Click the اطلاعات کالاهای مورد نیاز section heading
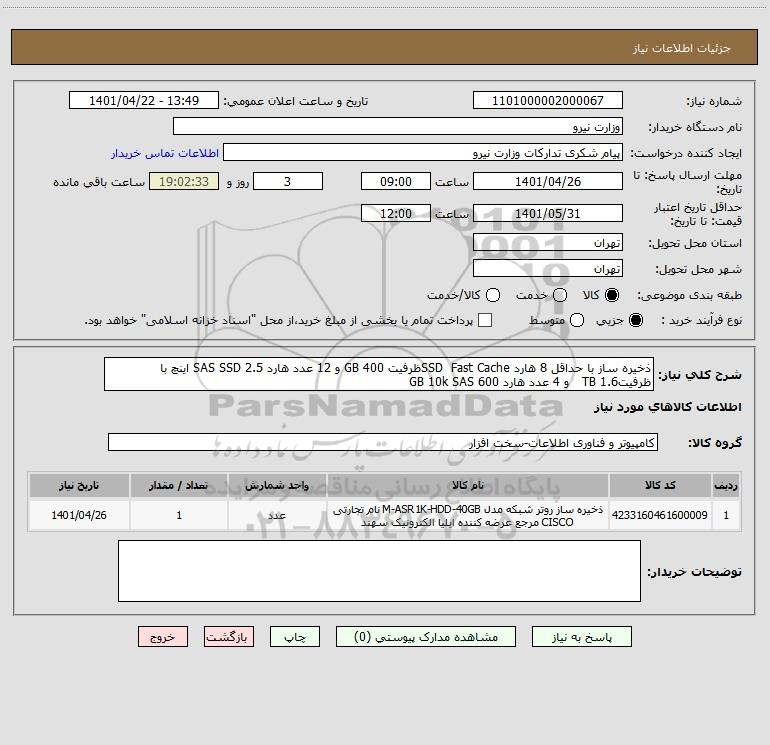The width and height of the screenshot is (770, 745). [x=667, y=407]
